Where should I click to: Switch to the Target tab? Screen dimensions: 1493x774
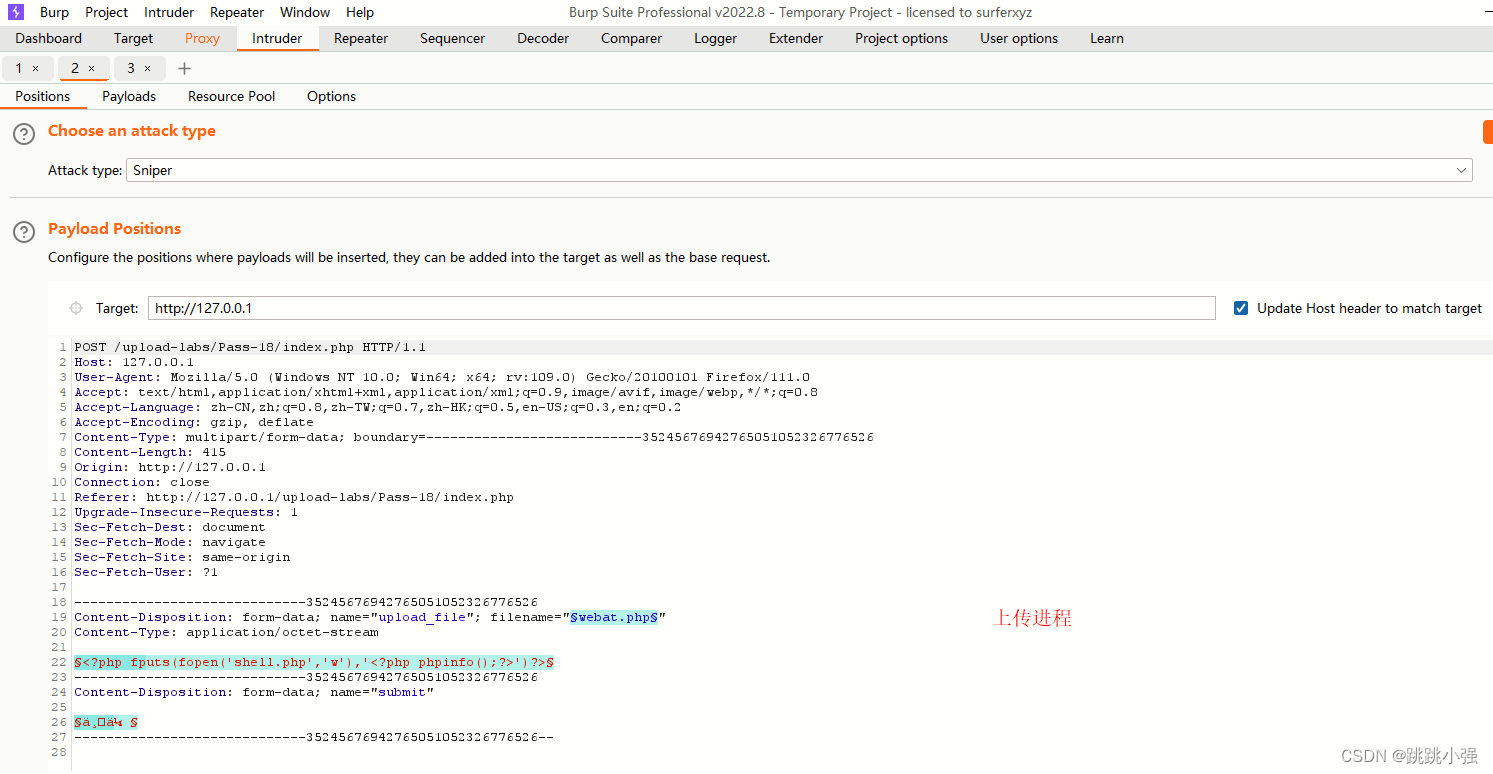click(x=133, y=38)
